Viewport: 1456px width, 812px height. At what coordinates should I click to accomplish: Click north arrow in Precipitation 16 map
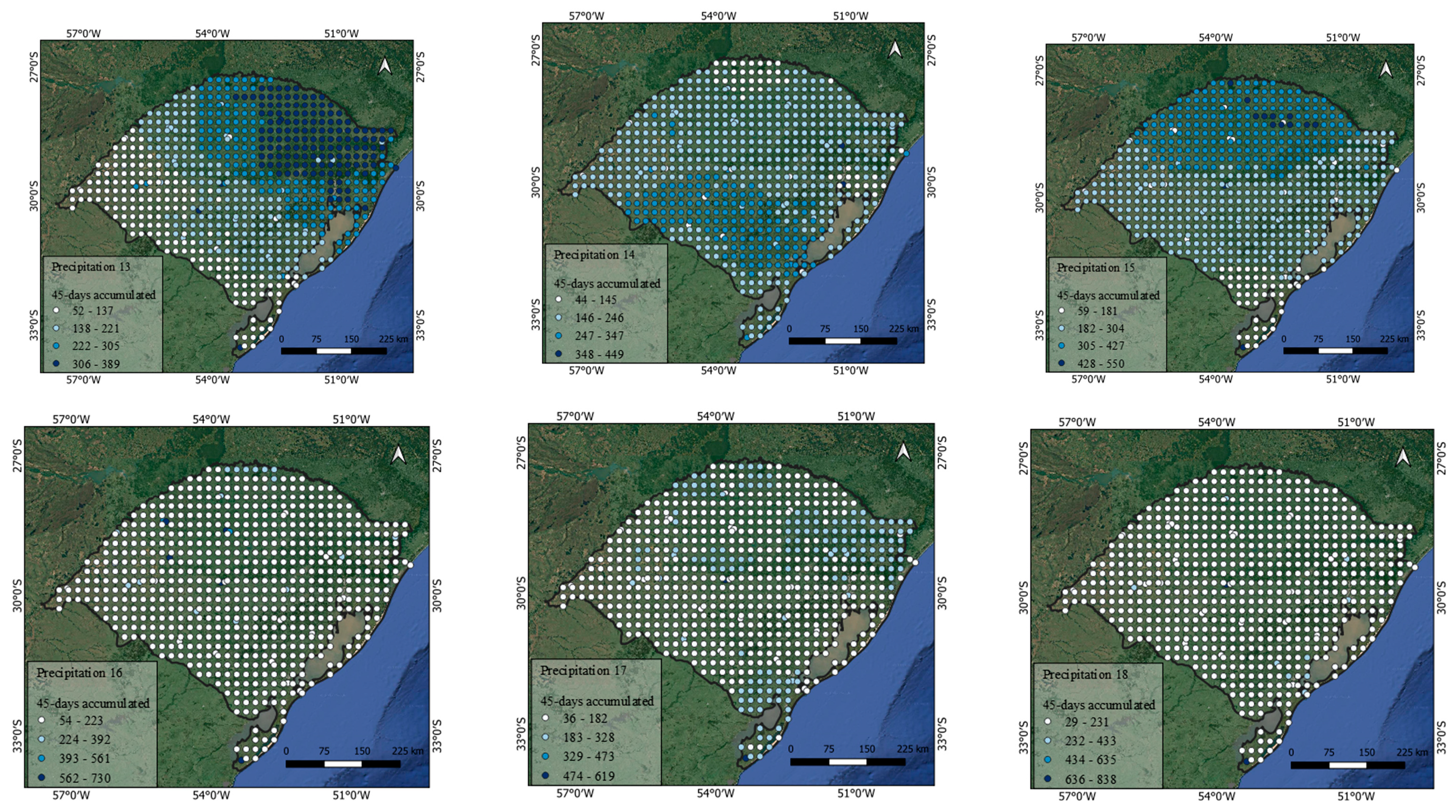(x=398, y=454)
